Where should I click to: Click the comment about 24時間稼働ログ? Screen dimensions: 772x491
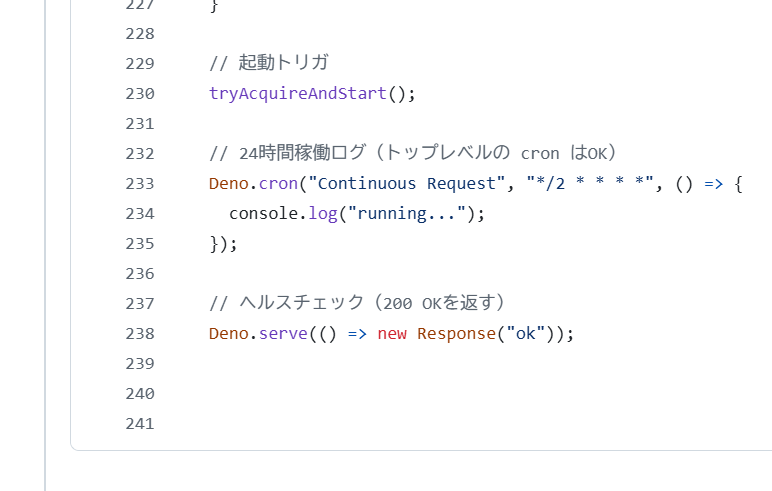pos(413,153)
